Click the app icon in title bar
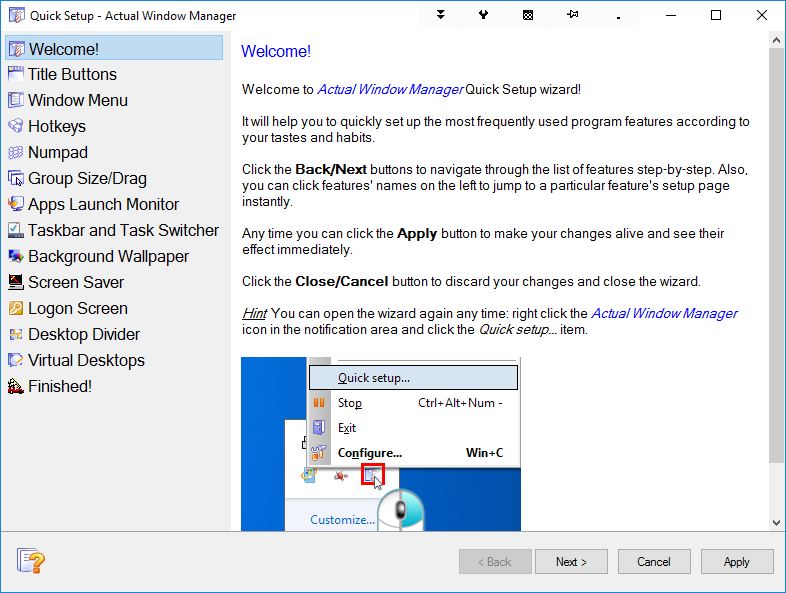 [x=16, y=16]
